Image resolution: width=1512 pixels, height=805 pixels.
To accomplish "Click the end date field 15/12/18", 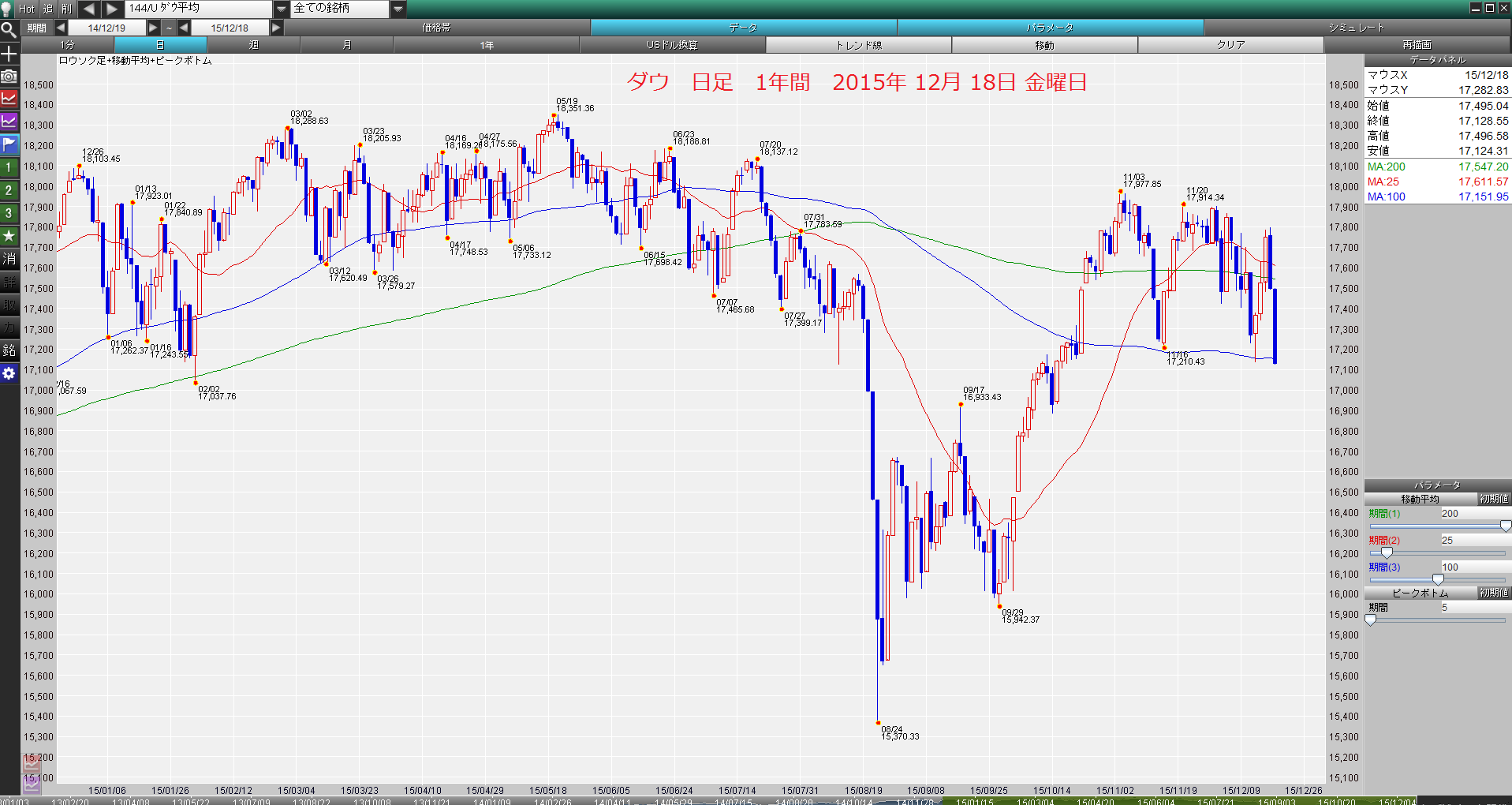I will 230,28.
